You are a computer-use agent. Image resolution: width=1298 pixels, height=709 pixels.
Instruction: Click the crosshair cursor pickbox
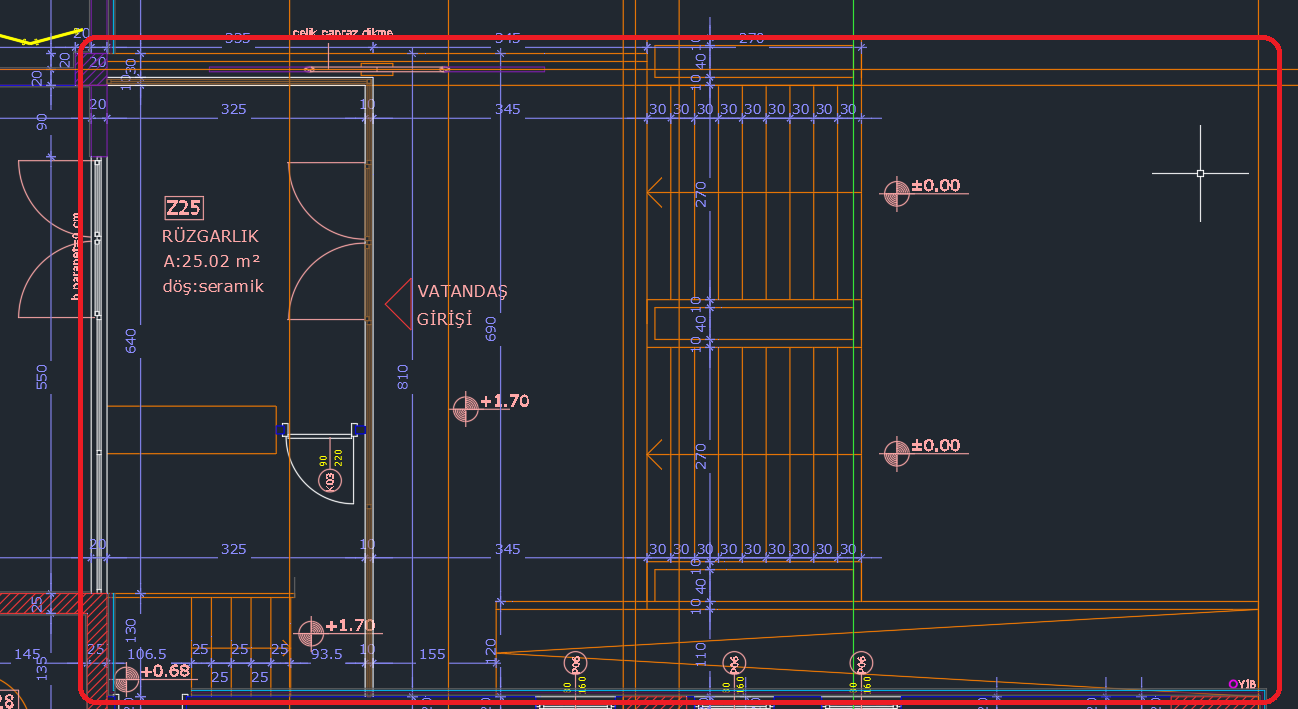tap(1200, 173)
